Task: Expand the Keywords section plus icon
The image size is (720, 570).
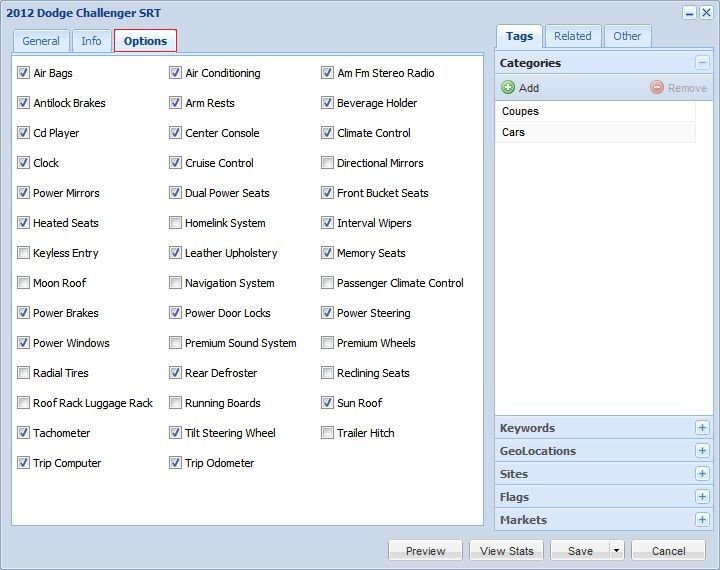Action: [x=702, y=428]
